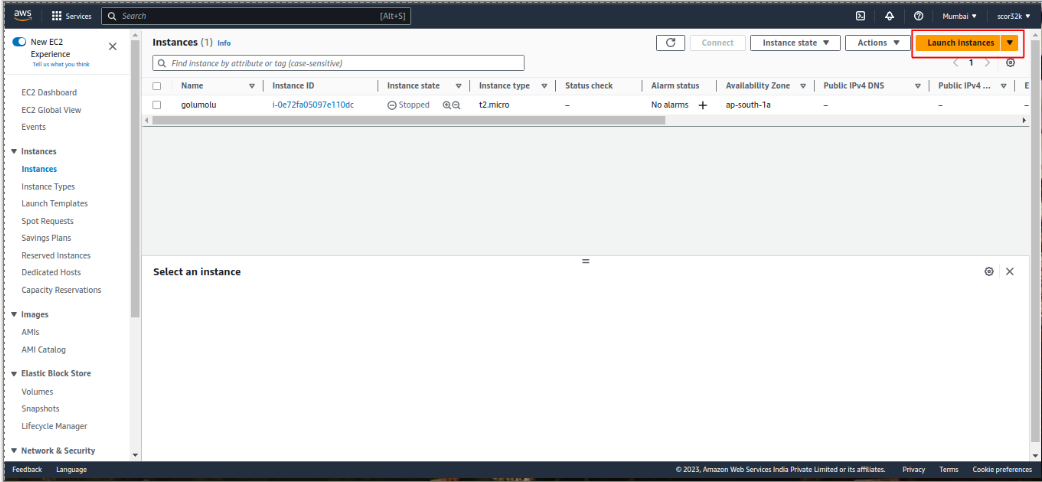Image resolution: width=1042 pixels, height=482 pixels.
Task: Open Lifecycle Manager in sidebar
Action: (x=54, y=426)
